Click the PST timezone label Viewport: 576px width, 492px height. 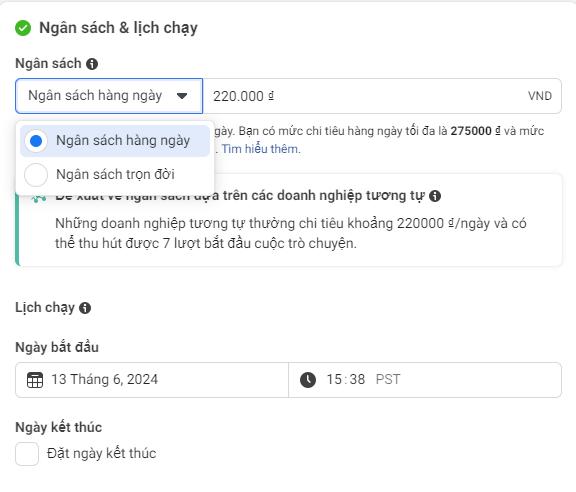388,380
